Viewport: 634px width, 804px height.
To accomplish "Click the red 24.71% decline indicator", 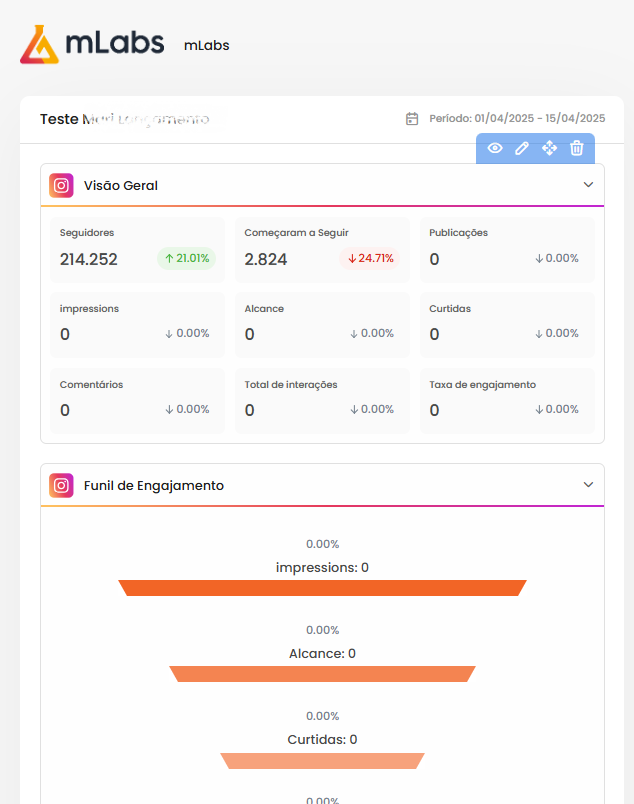I will [x=372, y=257].
